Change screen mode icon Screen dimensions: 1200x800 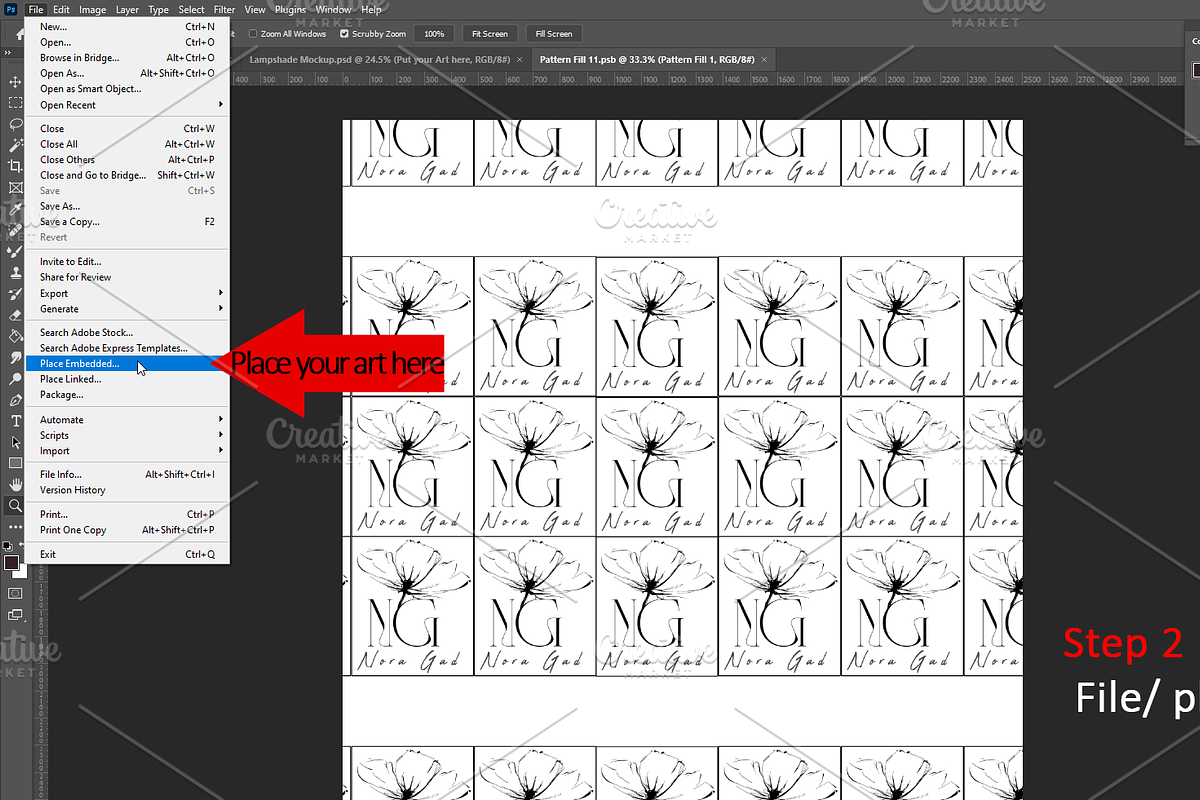point(15,615)
